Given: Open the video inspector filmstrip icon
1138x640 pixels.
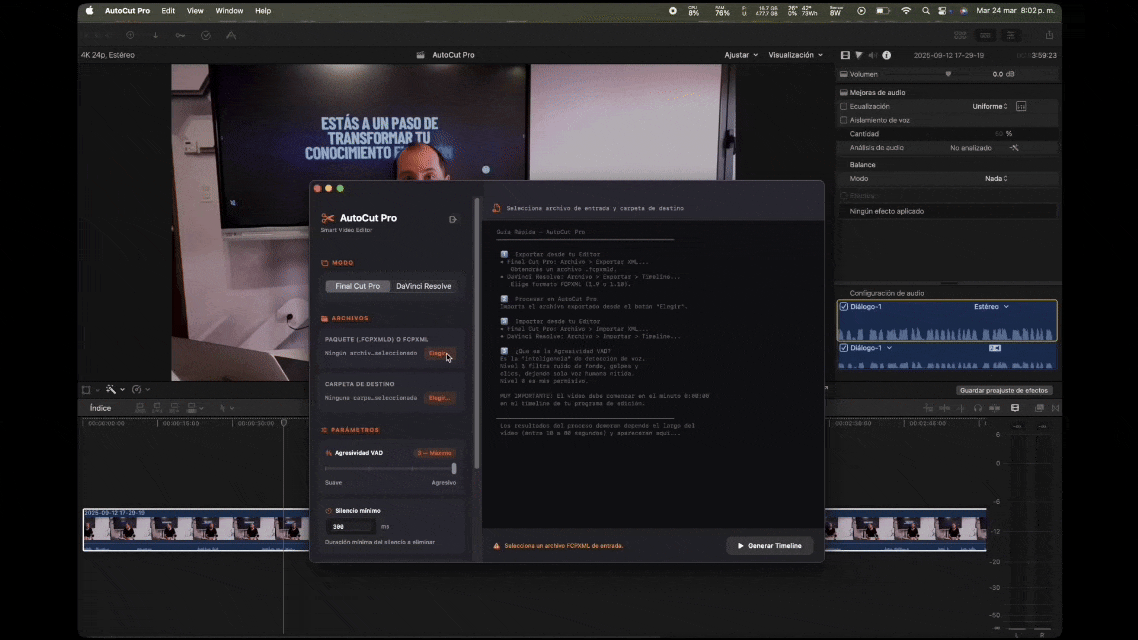Looking at the screenshot, I should (845, 55).
